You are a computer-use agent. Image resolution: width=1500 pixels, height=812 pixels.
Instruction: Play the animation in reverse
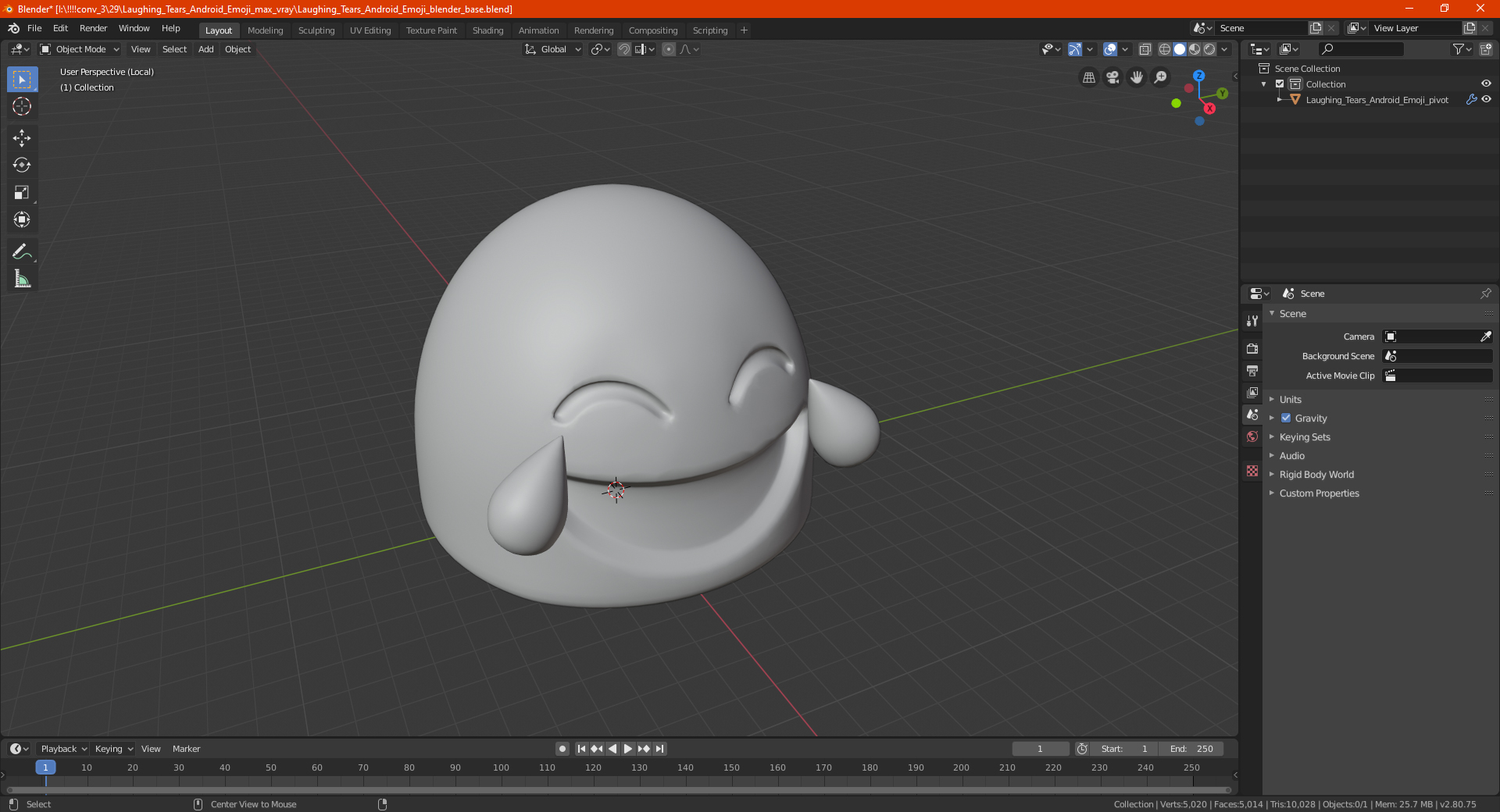612,749
